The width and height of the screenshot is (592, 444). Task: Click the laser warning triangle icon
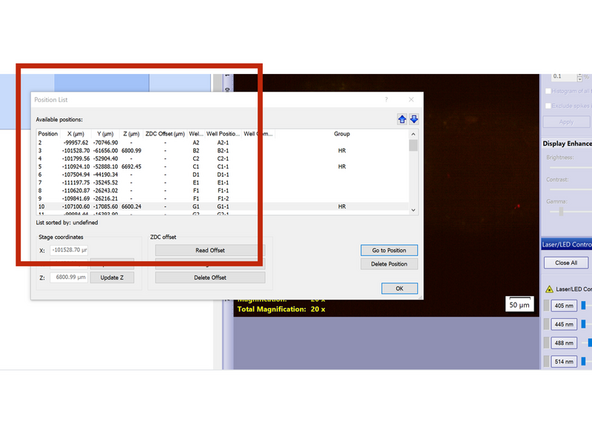click(x=549, y=289)
